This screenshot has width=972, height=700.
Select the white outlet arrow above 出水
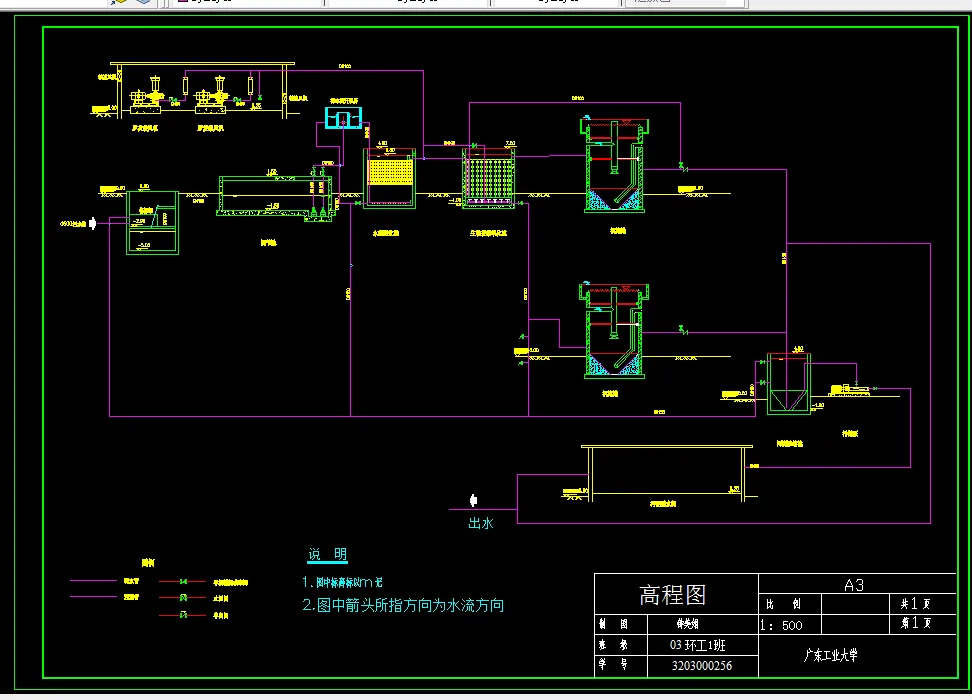coord(474,500)
